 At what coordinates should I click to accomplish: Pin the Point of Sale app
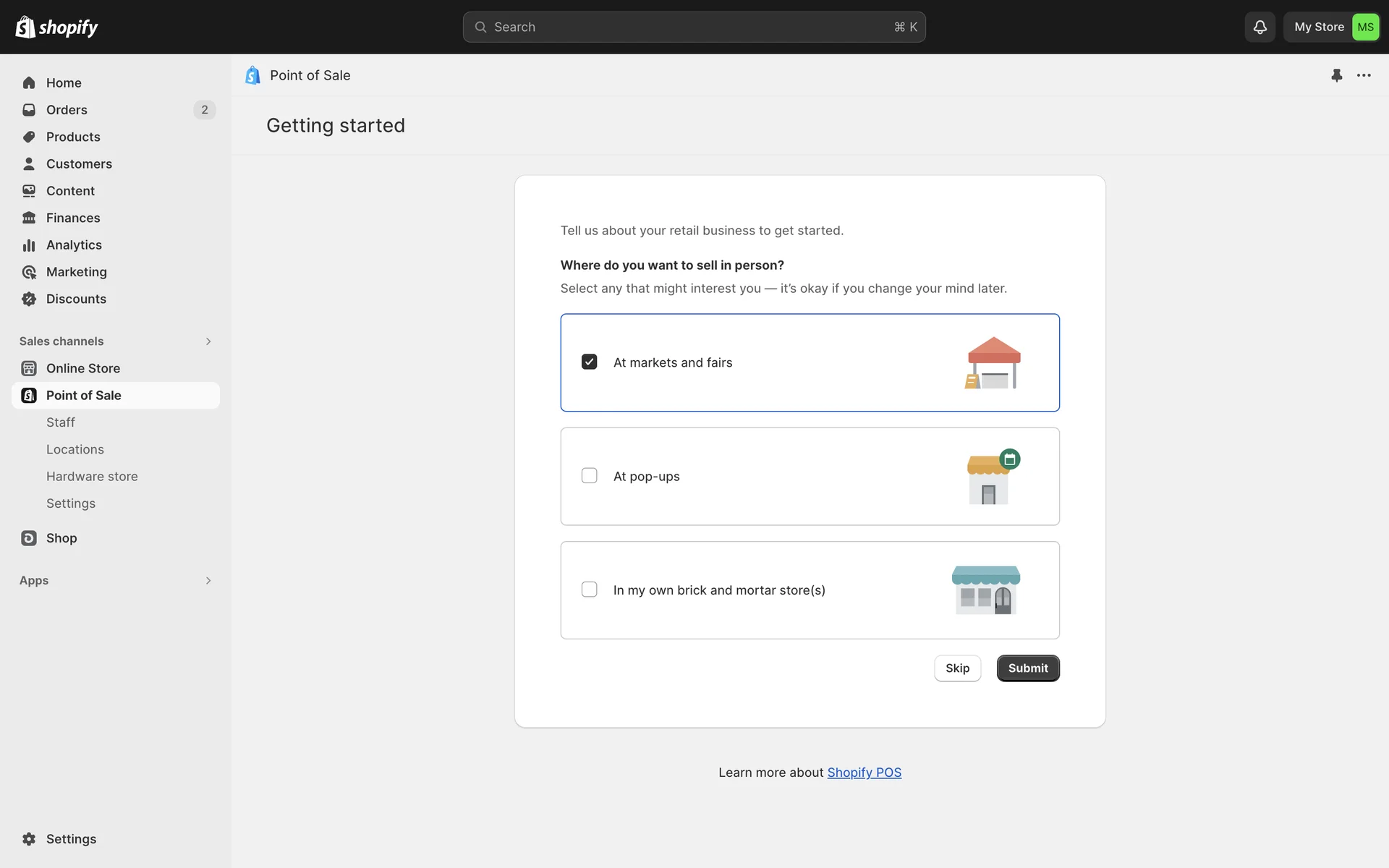[1336, 75]
